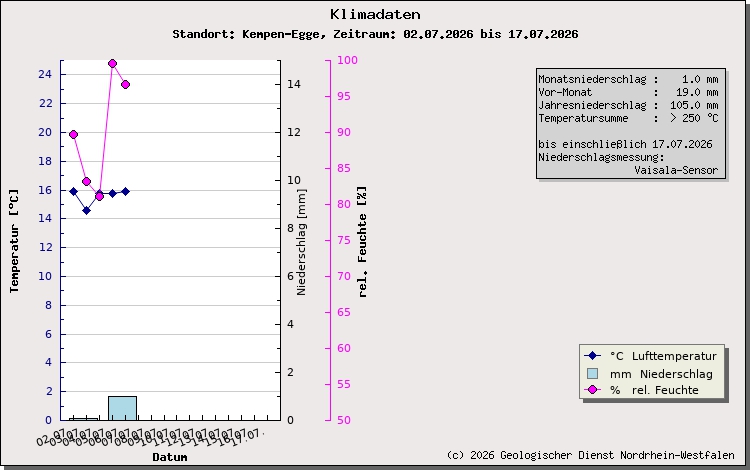Select the last temperature diamond at 16 °C
750x470 pixels.
click(125, 192)
